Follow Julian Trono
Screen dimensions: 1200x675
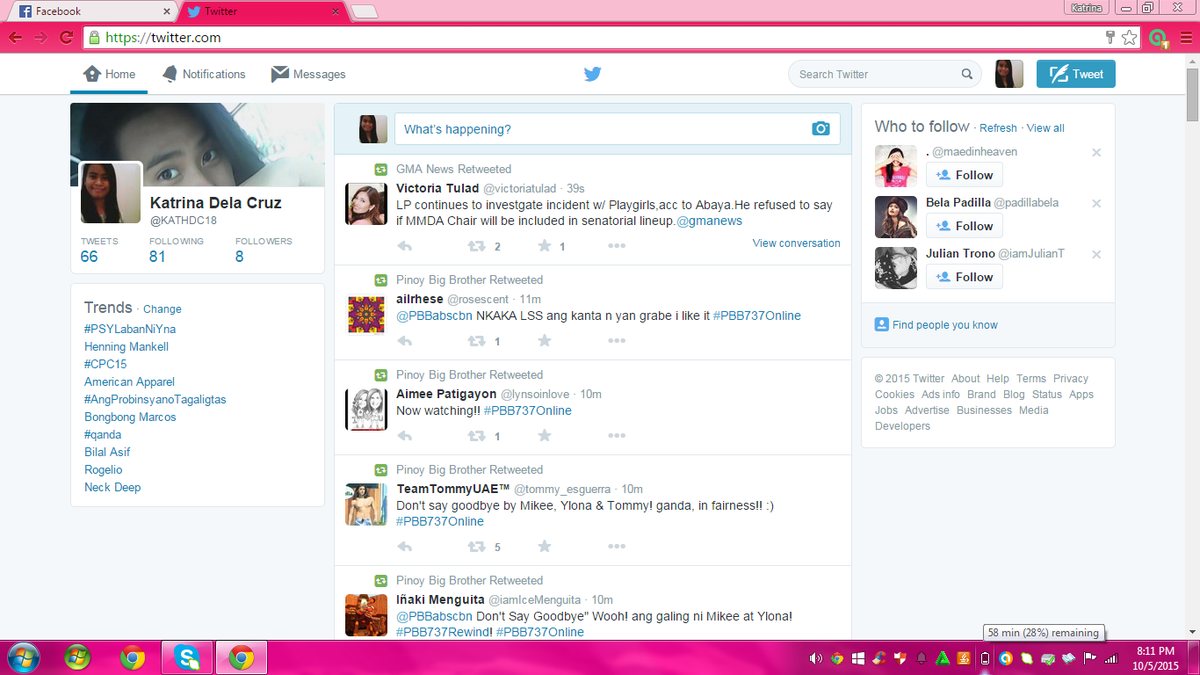click(x=965, y=277)
